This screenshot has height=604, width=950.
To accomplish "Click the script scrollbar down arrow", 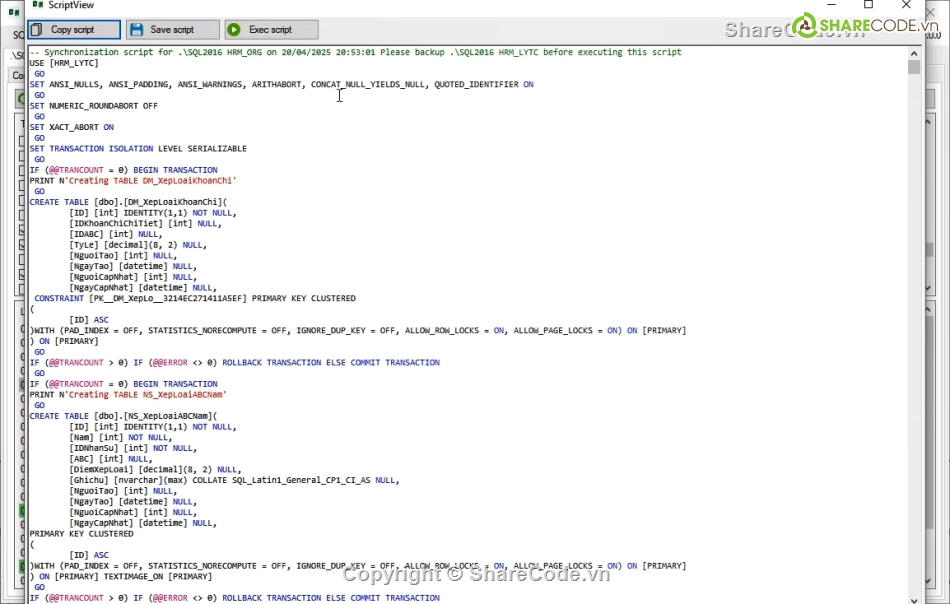I will click(914, 599).
